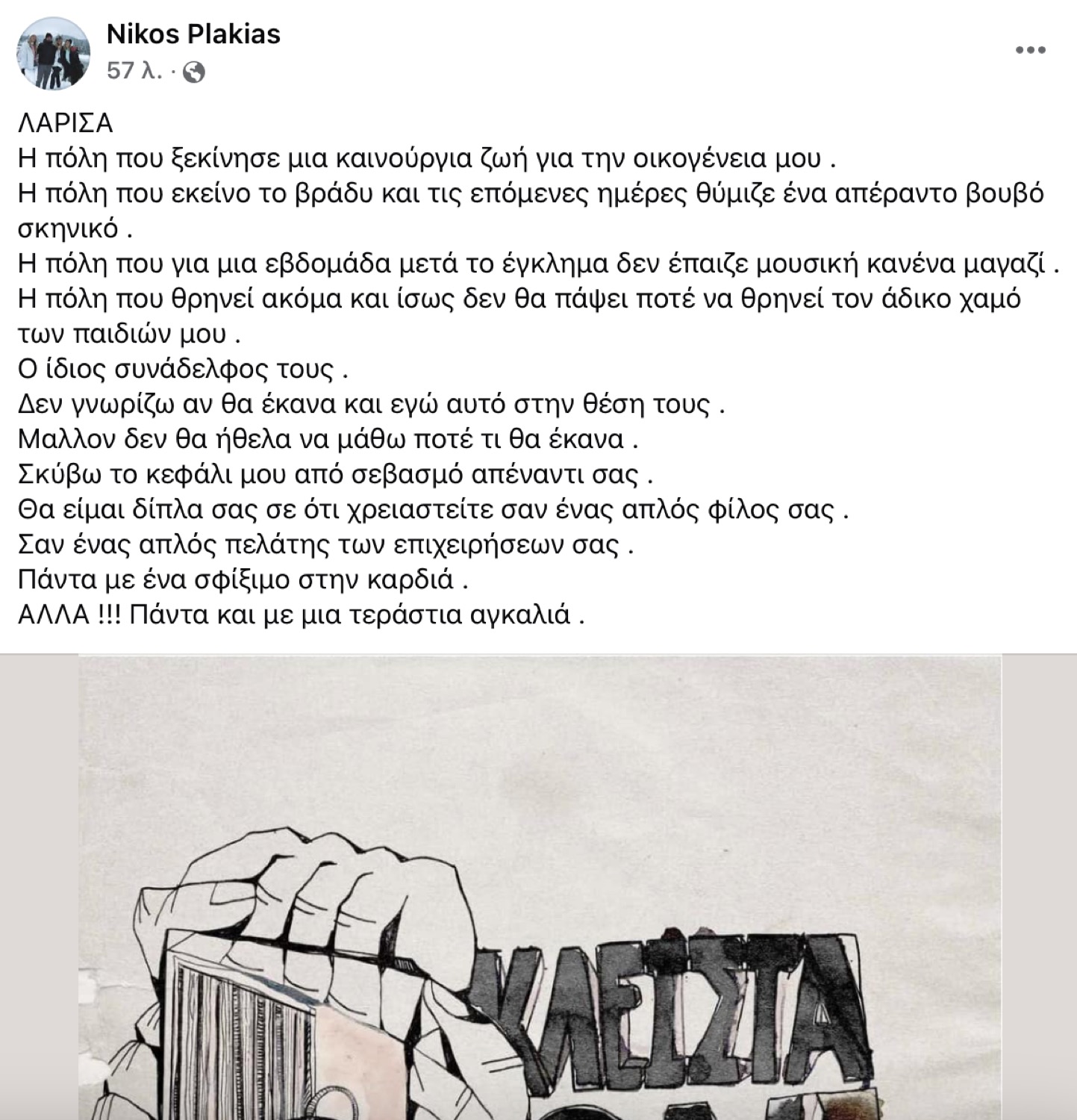The image size is (1077, 1120).
Task: Click the final line starting 'ΑΛΛΑ !!!'
Action: point(301,615)
